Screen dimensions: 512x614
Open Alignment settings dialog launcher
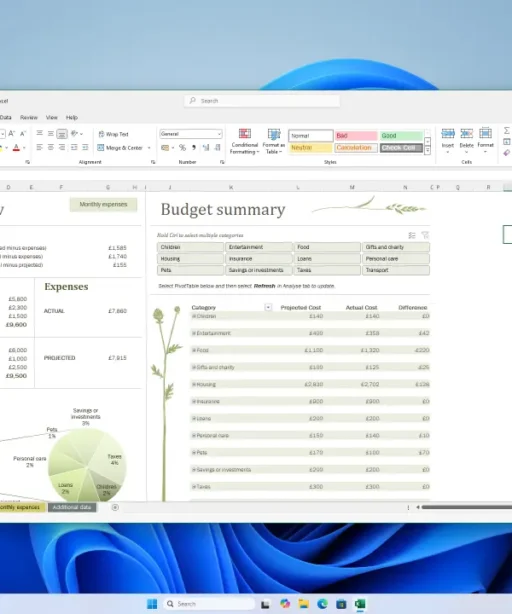(x=153, y=162)
